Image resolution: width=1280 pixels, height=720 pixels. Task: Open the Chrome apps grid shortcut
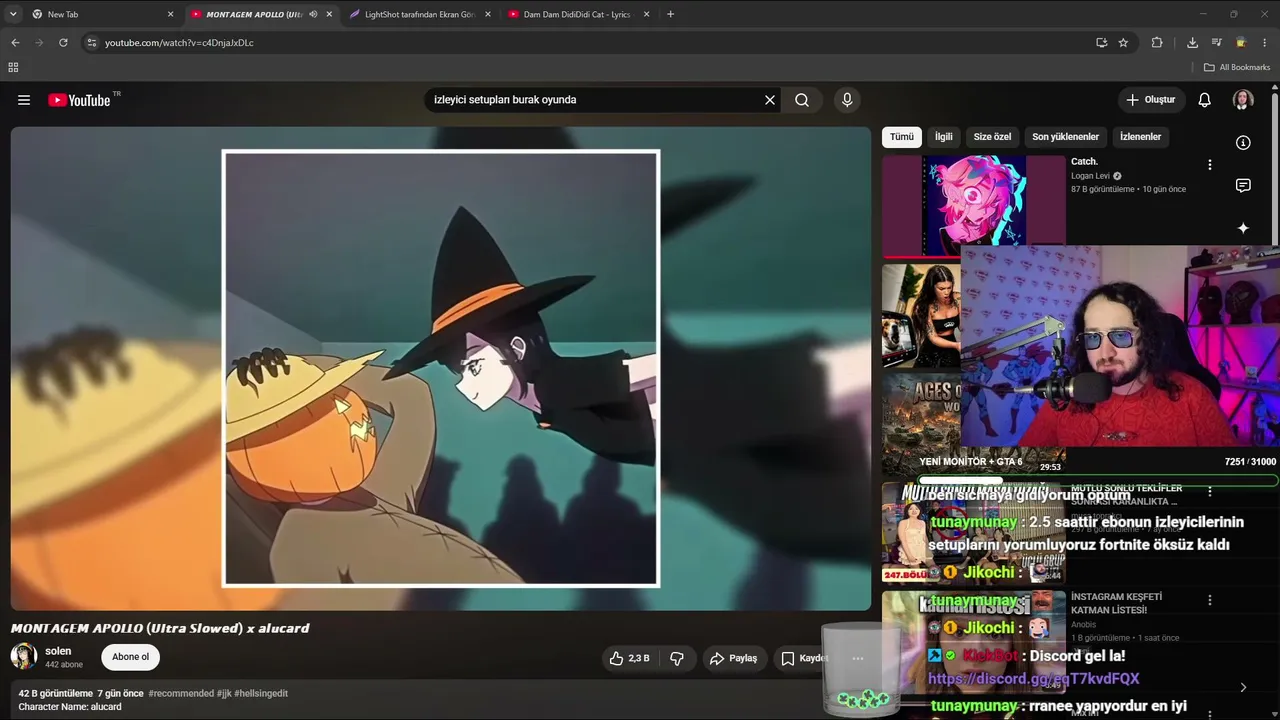coord(13,67)
